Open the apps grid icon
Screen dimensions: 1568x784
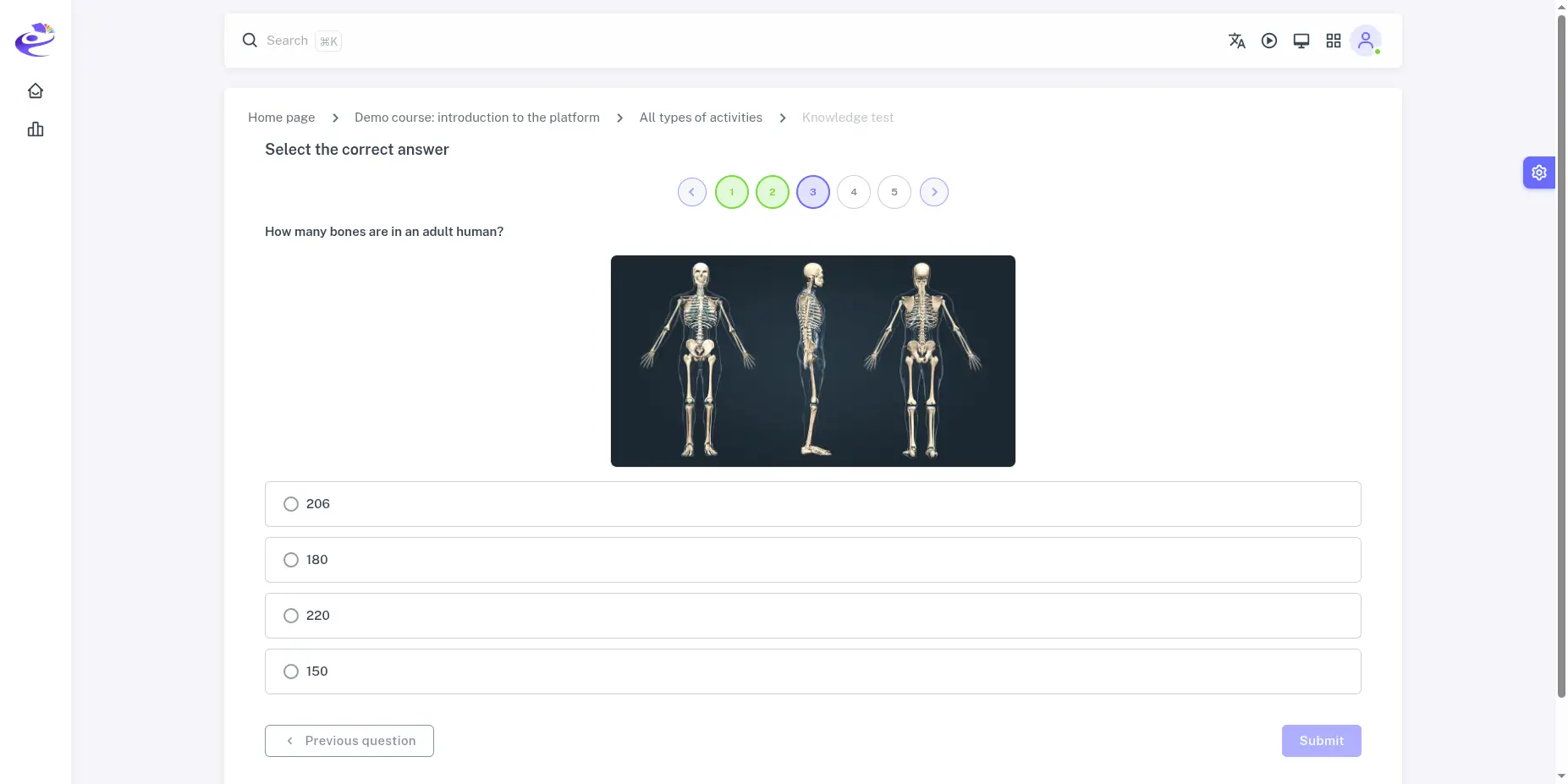coord(1334,41)
